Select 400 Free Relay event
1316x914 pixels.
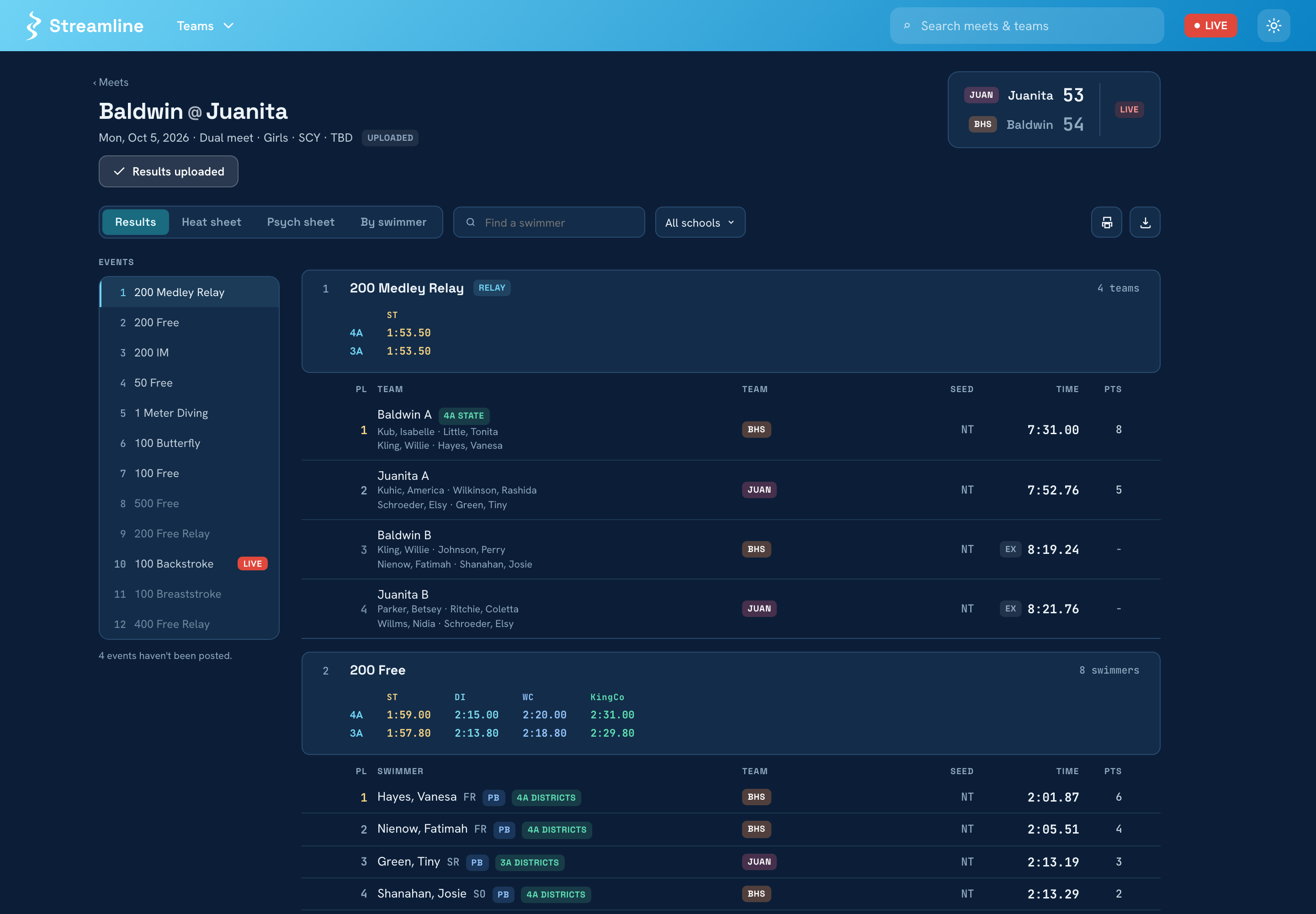pos(190,624)
